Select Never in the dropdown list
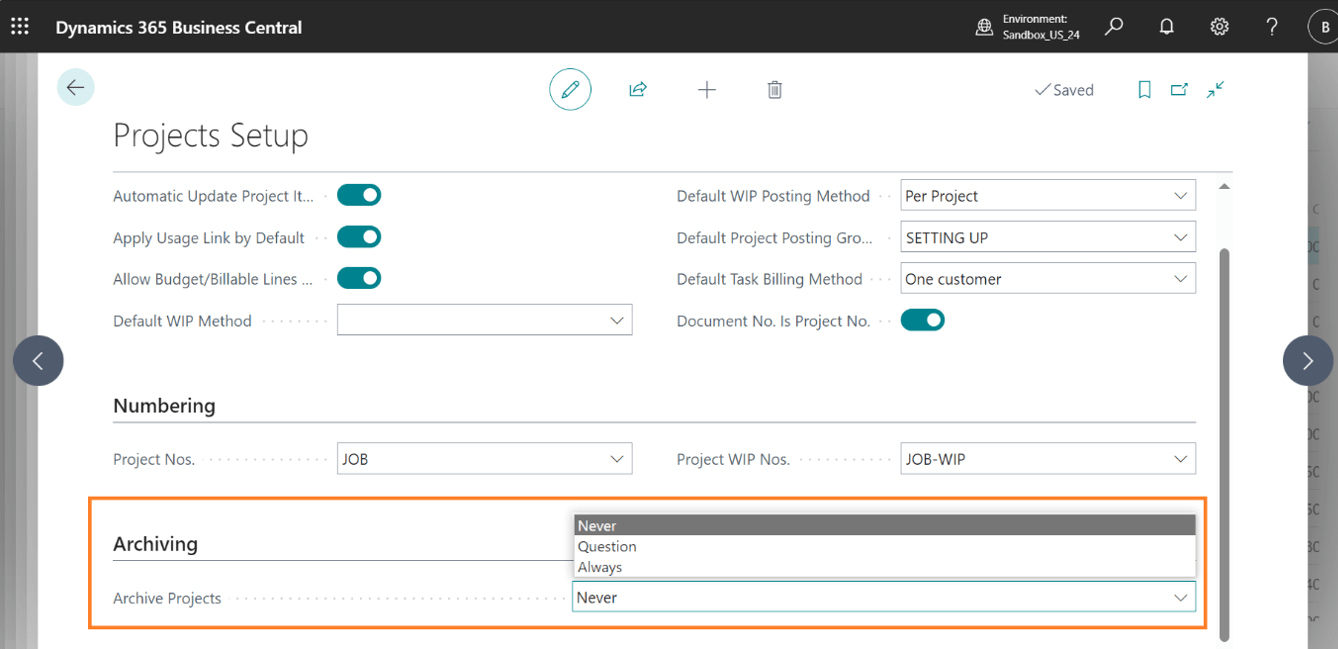This screenshot has width=1338, height=649. click(884, 526)
